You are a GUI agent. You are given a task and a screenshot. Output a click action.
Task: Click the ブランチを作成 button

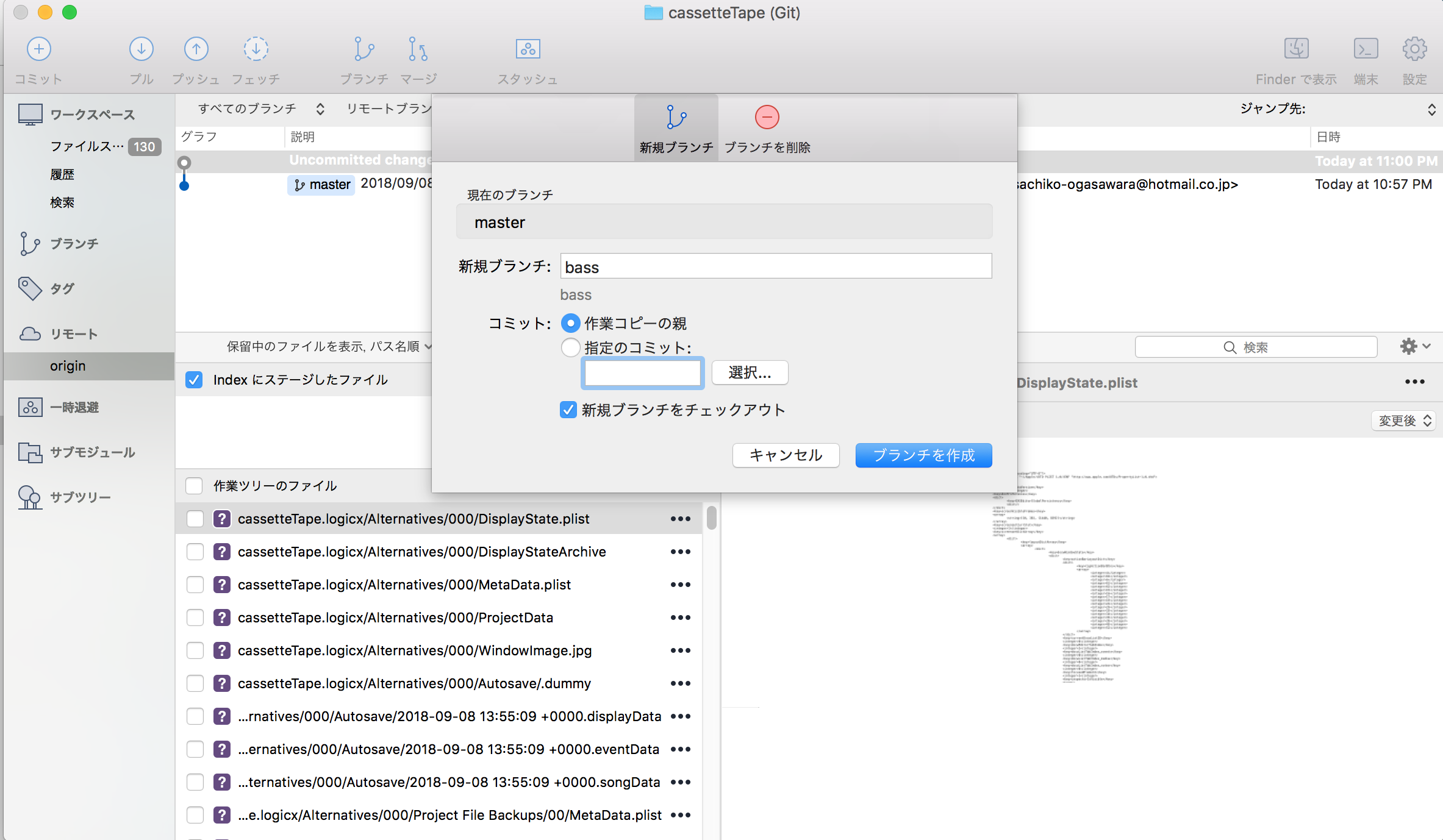(x=923, y=455)
